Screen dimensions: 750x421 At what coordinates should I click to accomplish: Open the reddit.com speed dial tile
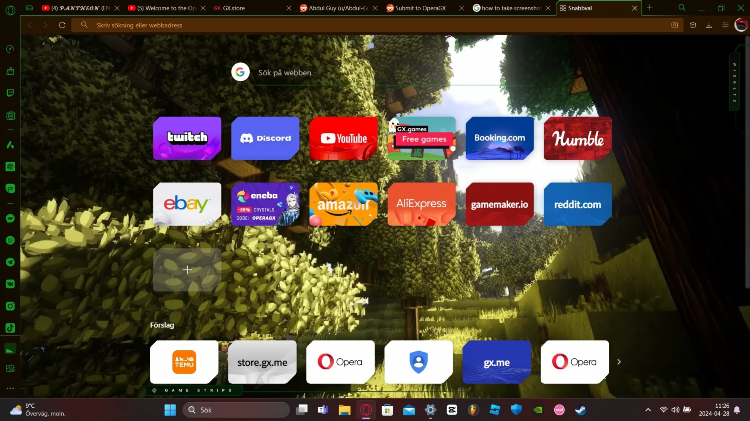point(578,204)
